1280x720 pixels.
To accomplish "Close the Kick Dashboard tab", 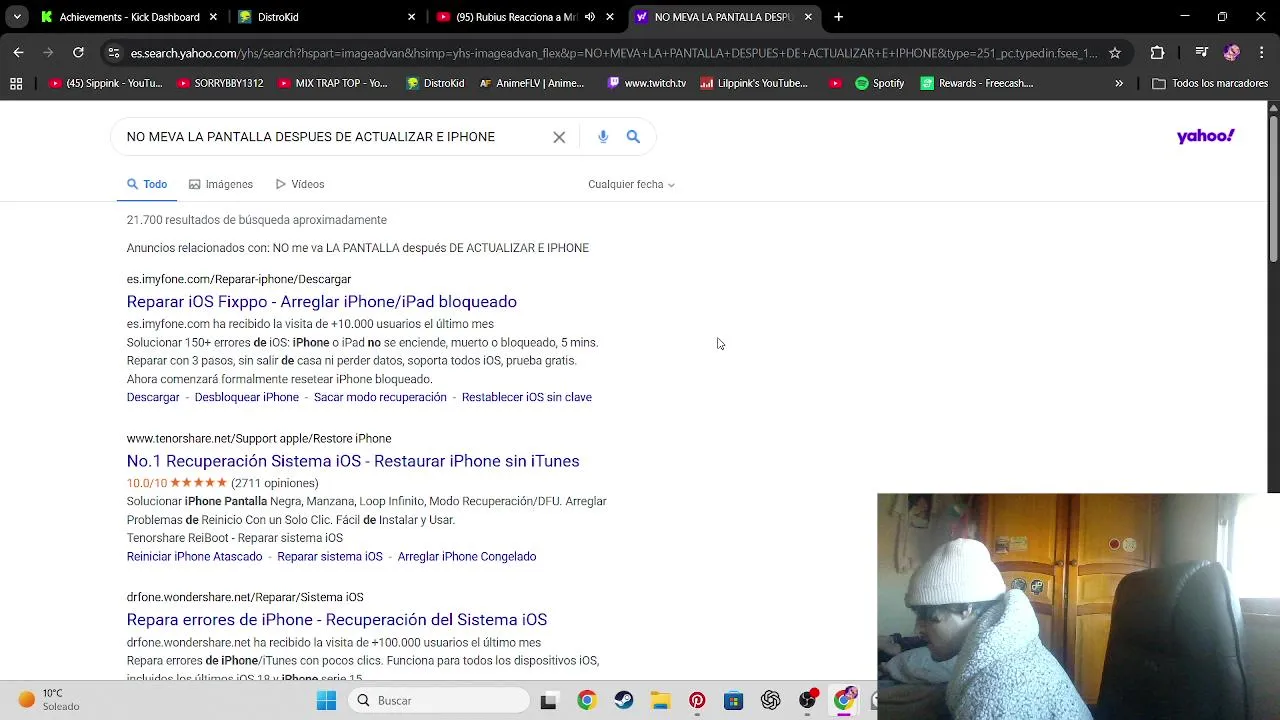I will pyautogui.click(x=213, y=17).
